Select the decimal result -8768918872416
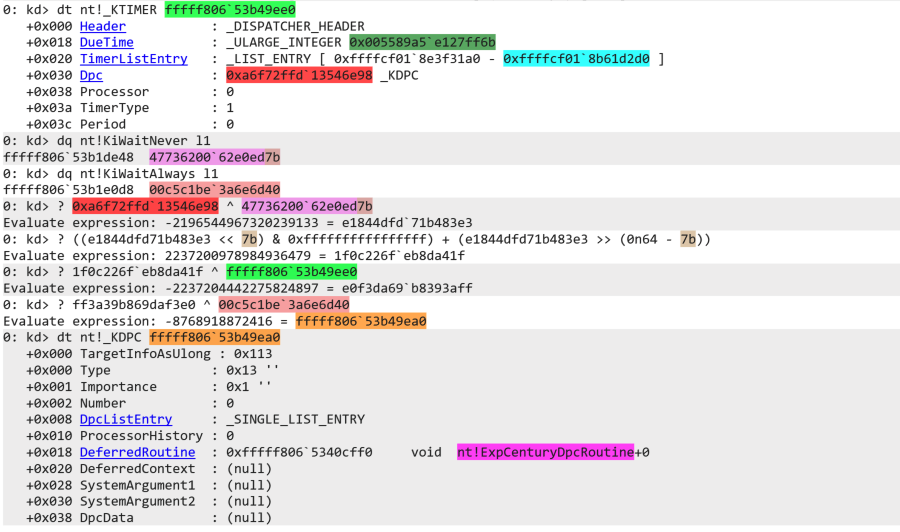 coord(219,321)
